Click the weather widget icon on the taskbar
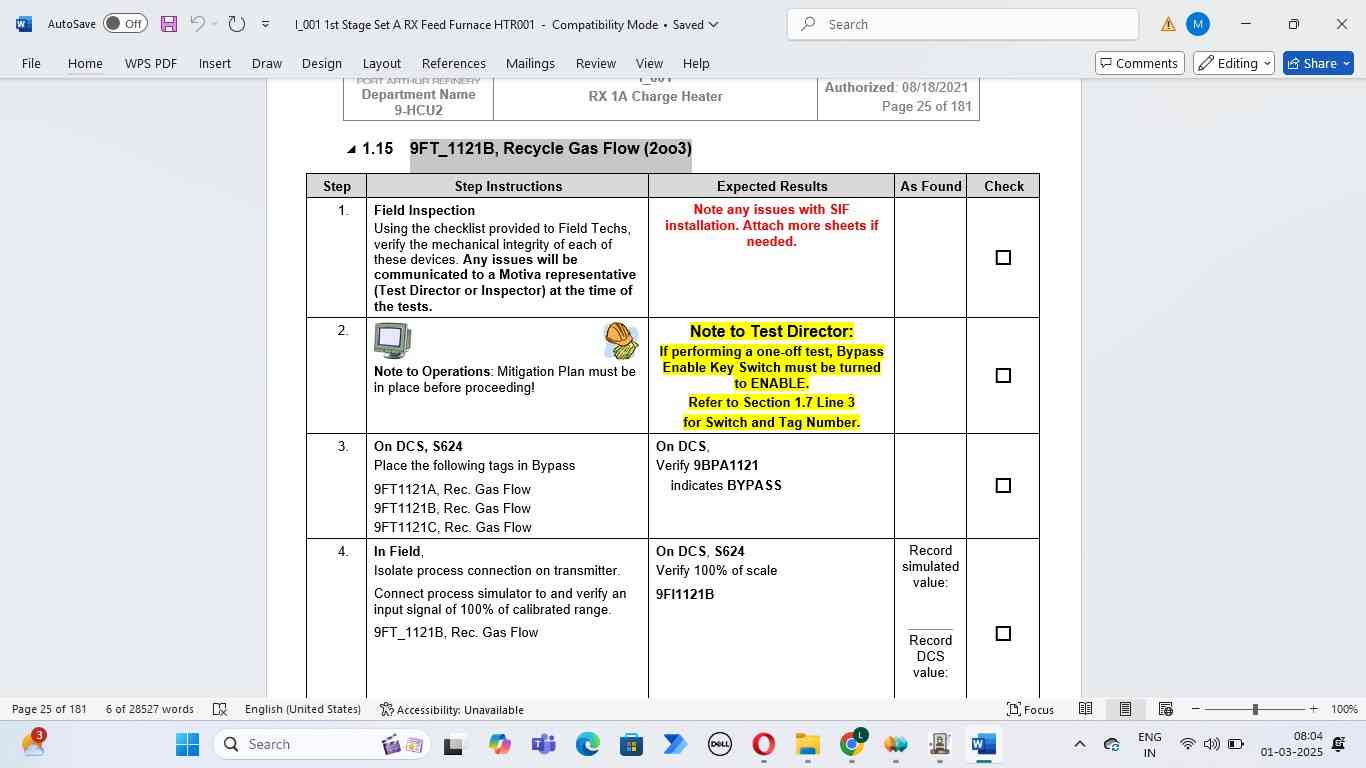Image resolution: width=1366 pixels, height=768 pixels. (33, 743)
